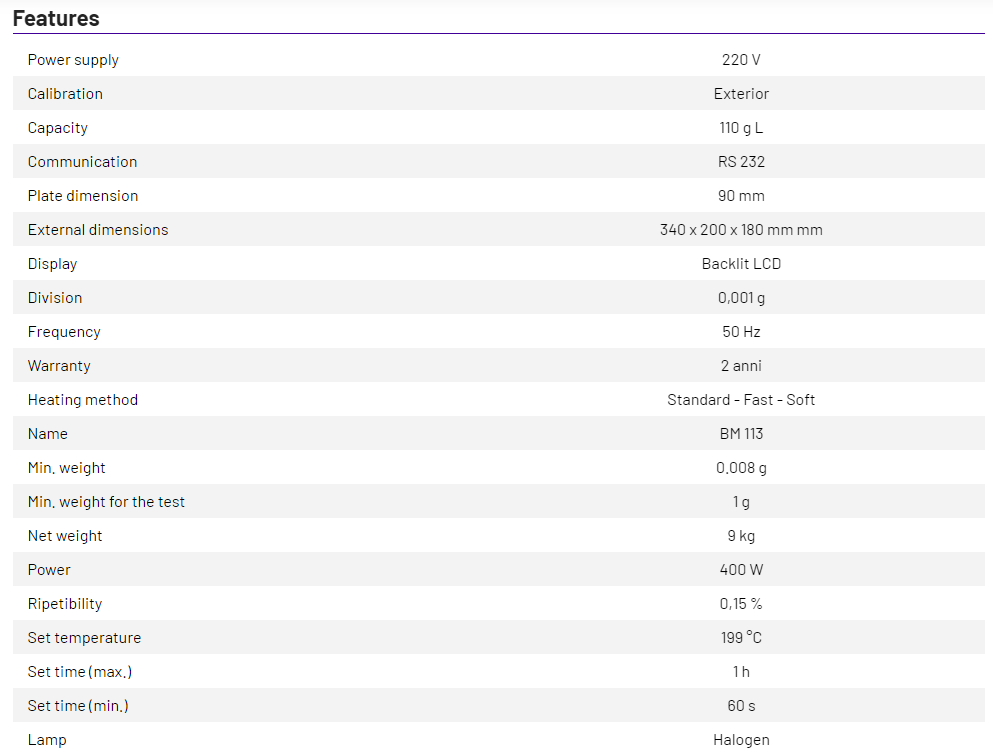
Task: Click the Halogen lamp value
Action: pyautogui.click(x=741, y=740)
